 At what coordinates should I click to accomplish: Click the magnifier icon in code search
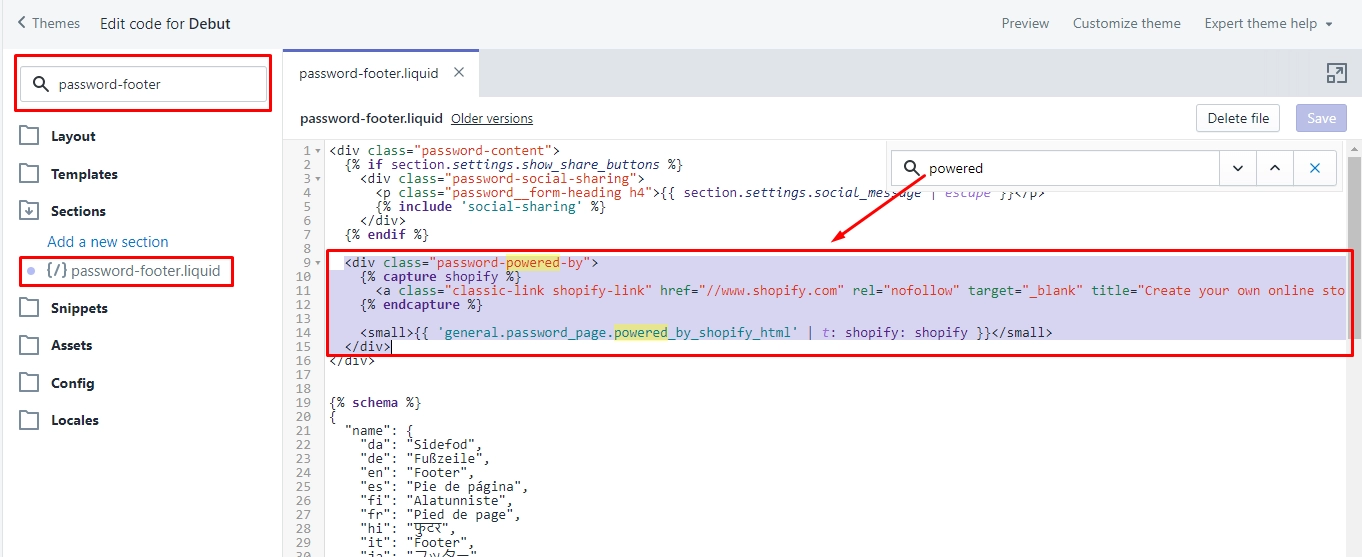[911, 168]
